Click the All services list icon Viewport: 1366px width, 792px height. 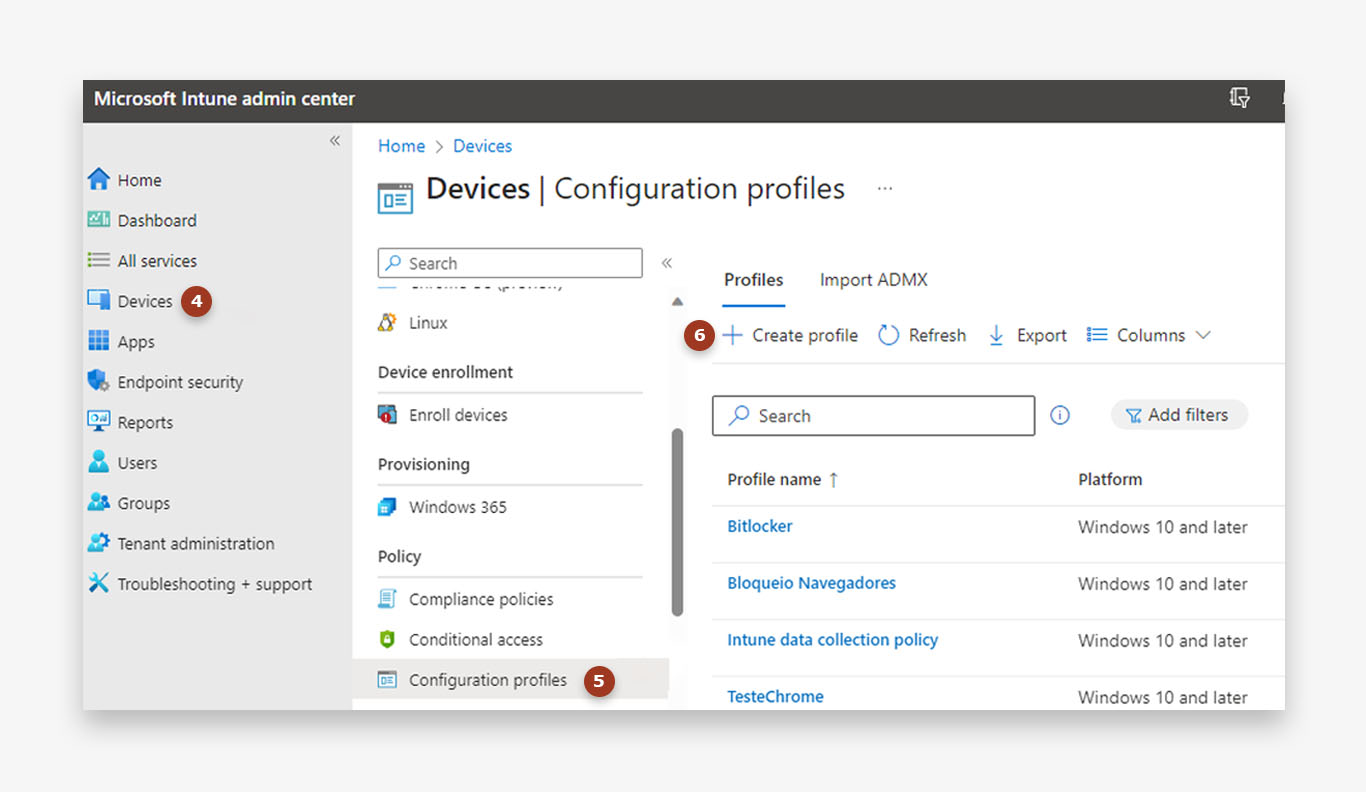tap(98, 260)
